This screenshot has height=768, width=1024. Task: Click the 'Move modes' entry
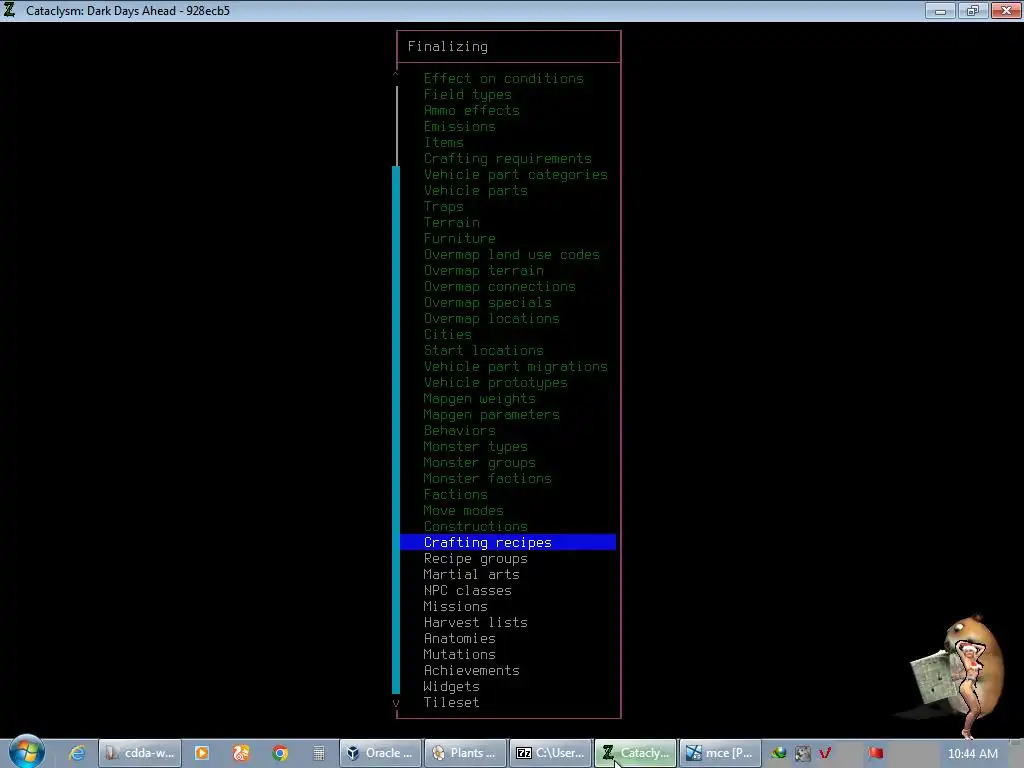tap(463, 511)
